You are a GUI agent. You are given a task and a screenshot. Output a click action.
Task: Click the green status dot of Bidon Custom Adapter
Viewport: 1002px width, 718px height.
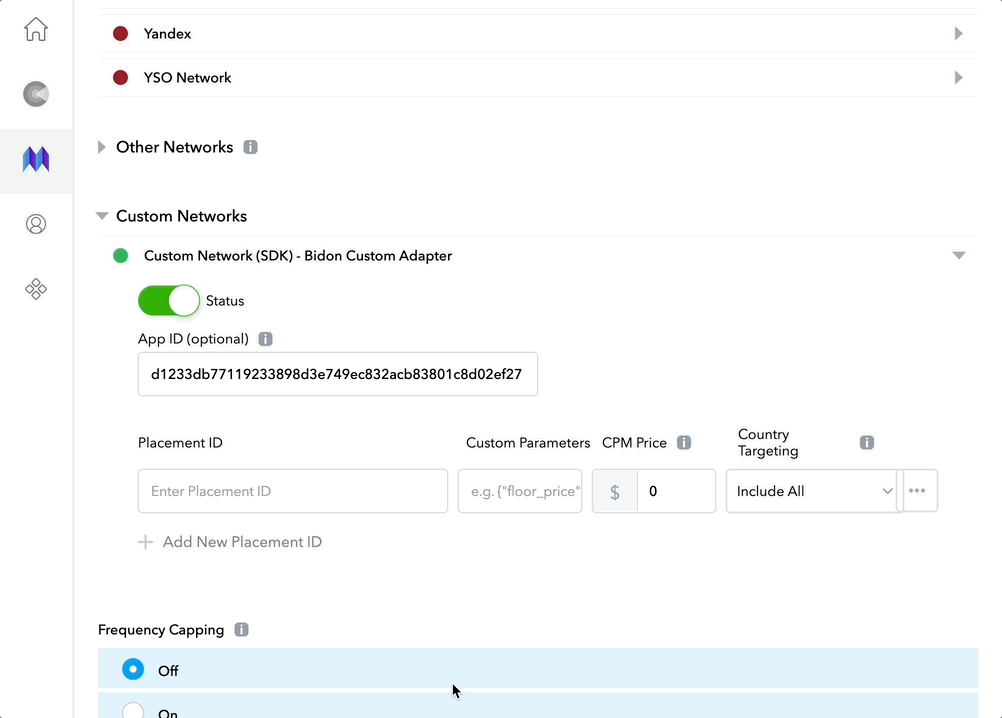[120, 256]
